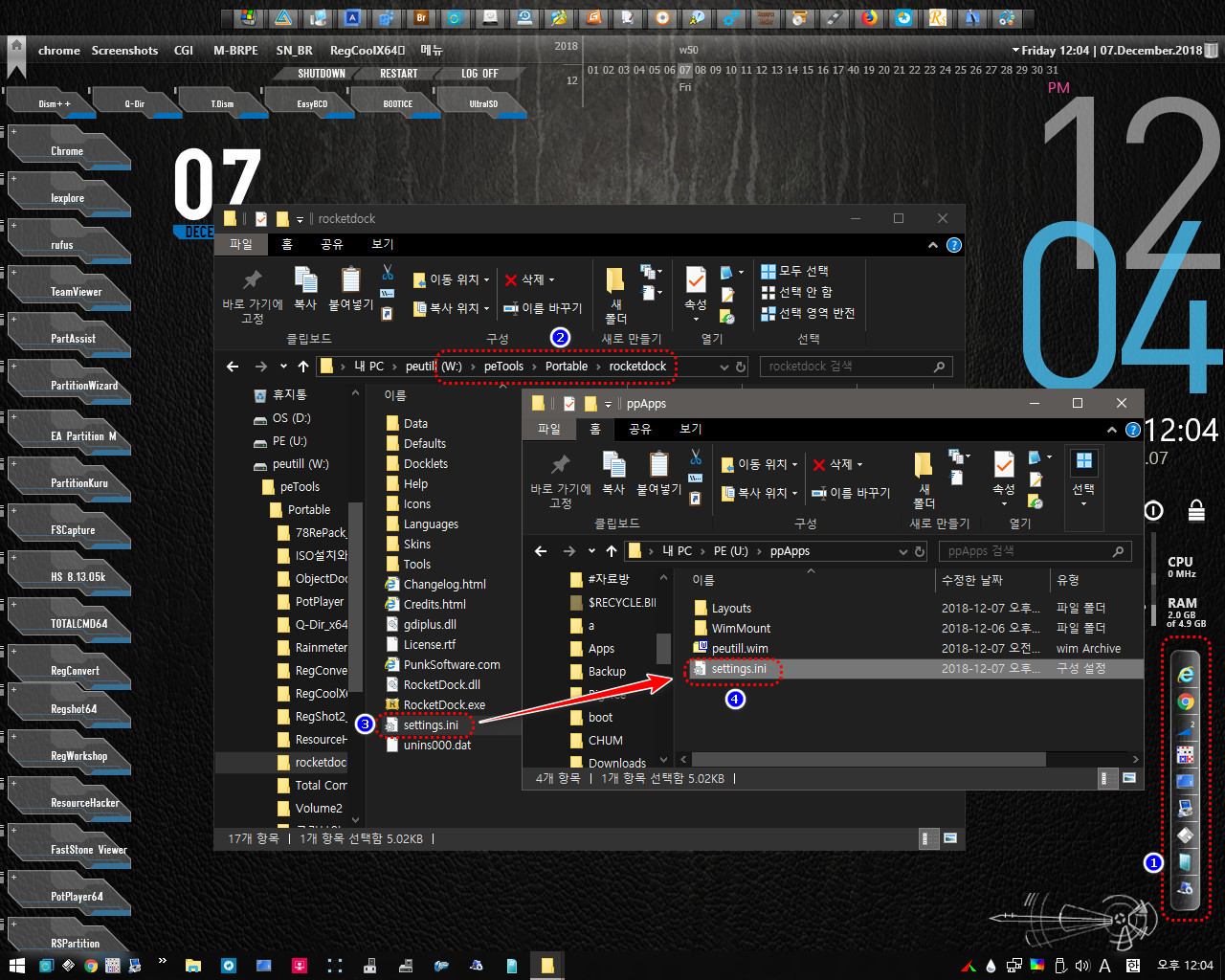Click Cut scissors icon in rocketdock ribbon

tap(388, 272)
